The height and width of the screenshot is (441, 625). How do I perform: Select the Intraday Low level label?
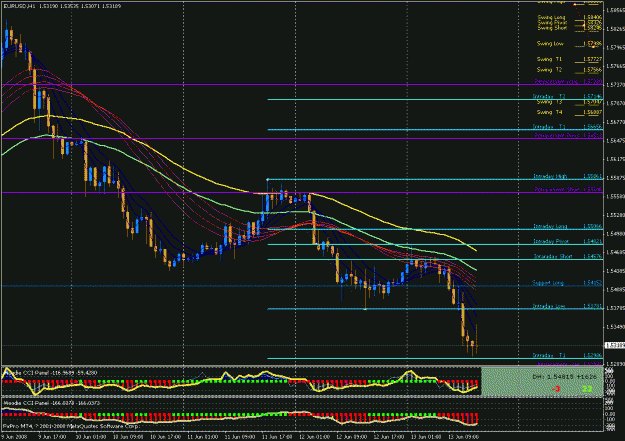(549, 307)
